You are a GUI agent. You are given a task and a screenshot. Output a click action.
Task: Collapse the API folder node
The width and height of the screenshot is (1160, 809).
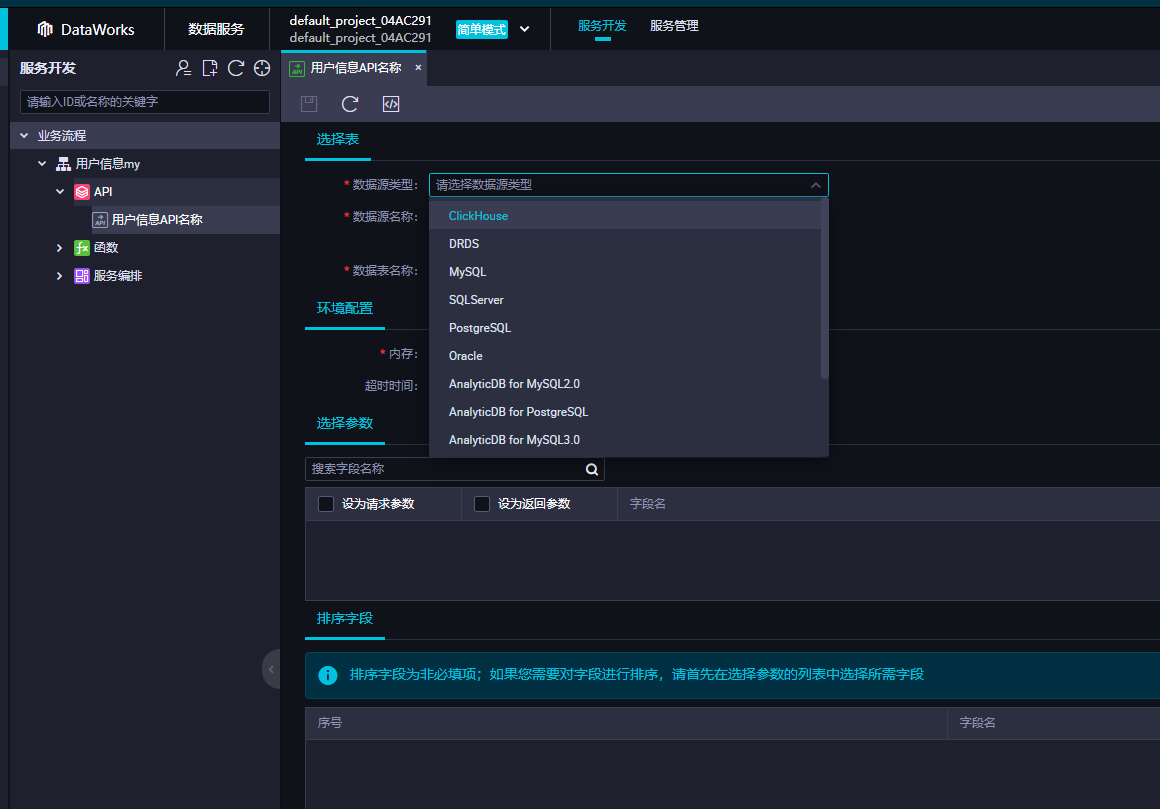click(x=61, y=192)
